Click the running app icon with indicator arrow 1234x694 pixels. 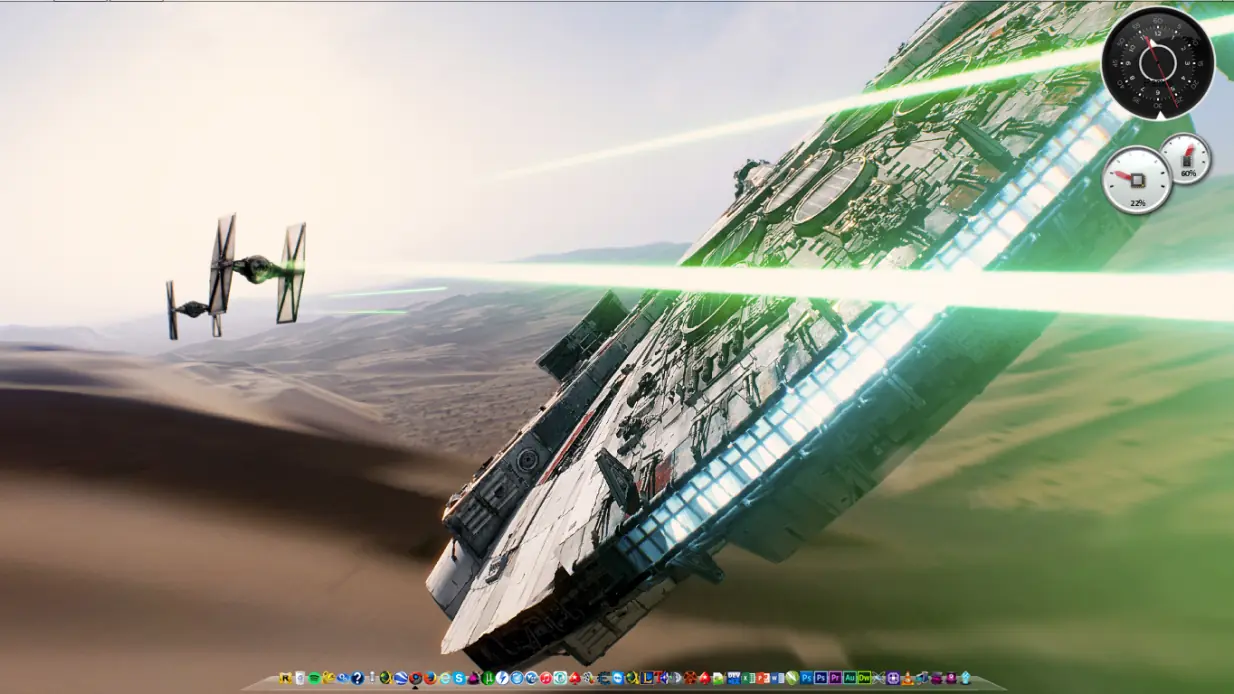415,678
